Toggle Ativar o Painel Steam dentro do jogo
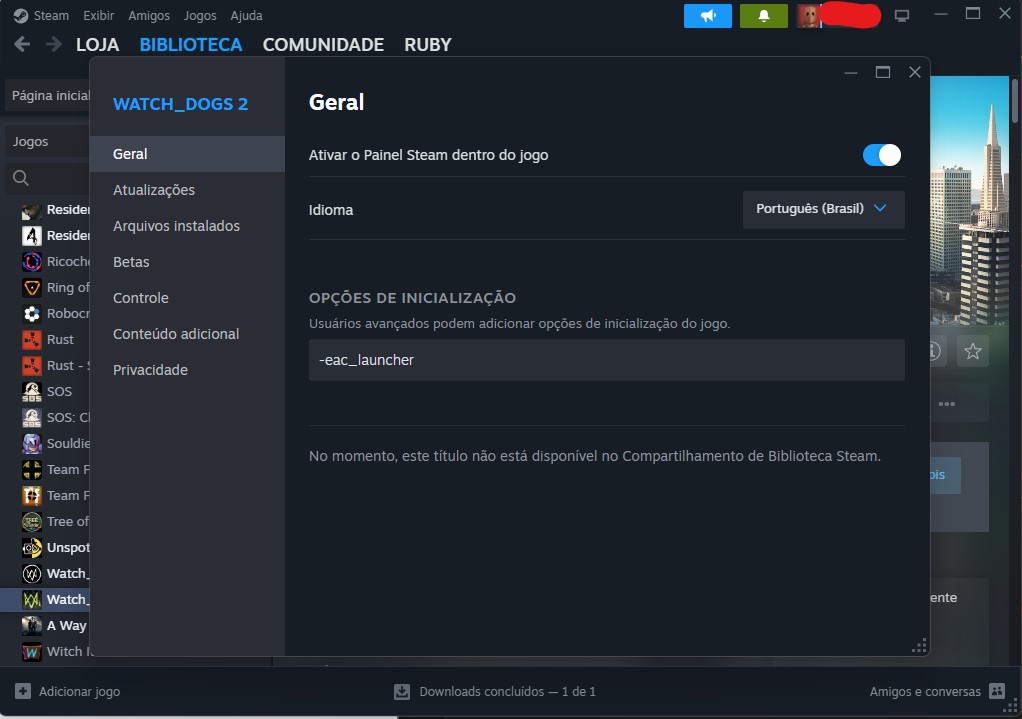The height and width of the screenshot is (719, 1022). click(x=882, y=155)
